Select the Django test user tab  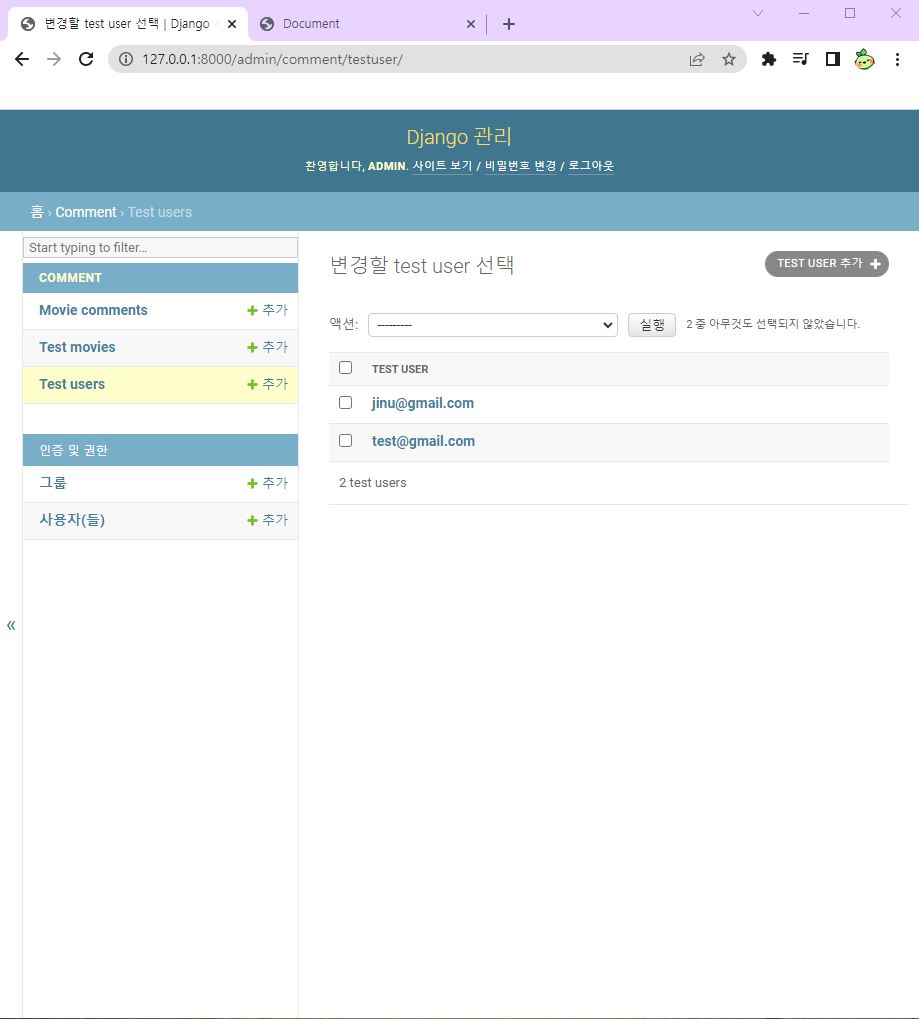tap(127, 24)
